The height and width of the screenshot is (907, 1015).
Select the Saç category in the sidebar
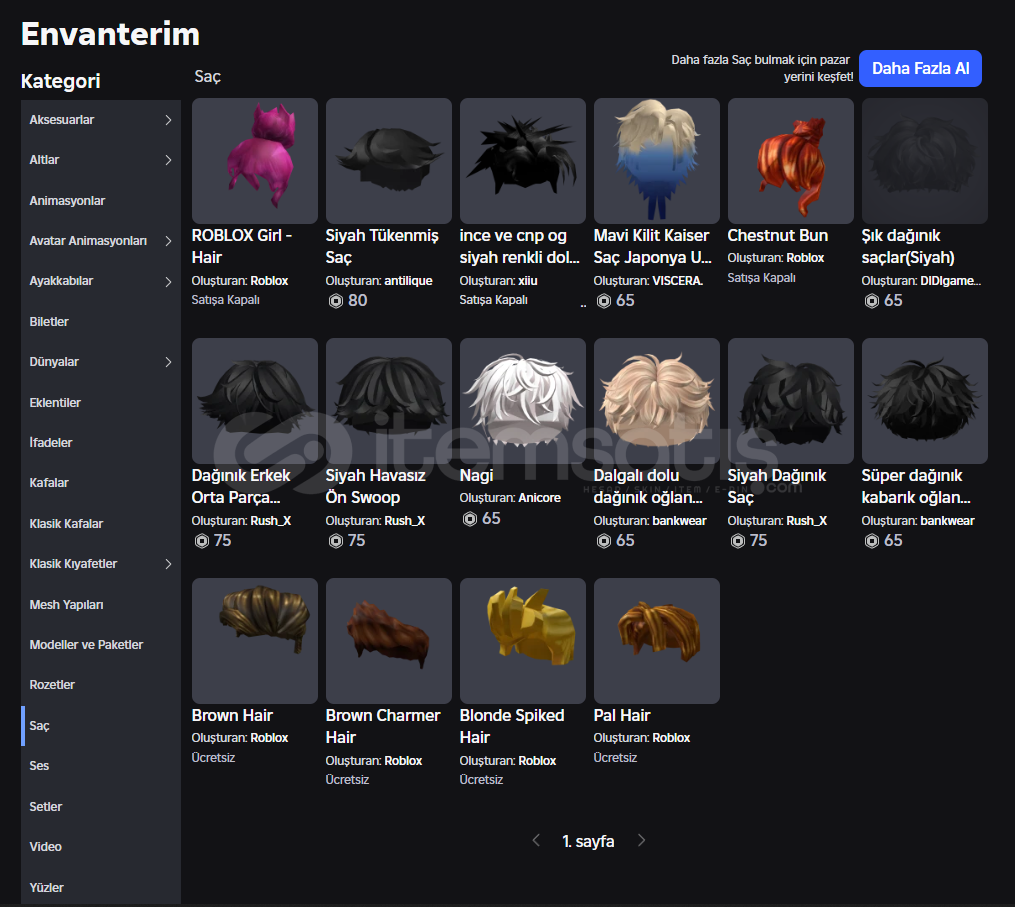[x=101, y=726]
